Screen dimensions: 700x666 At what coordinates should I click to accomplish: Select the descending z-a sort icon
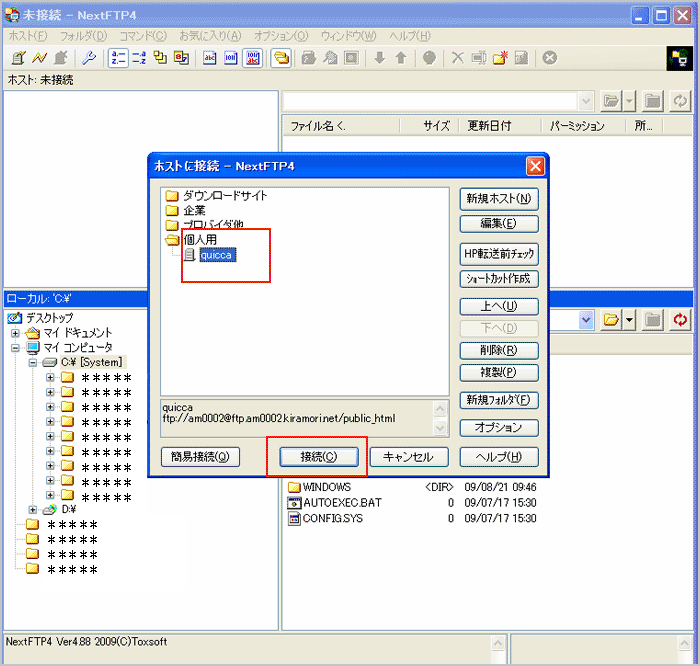pos(139,58)
